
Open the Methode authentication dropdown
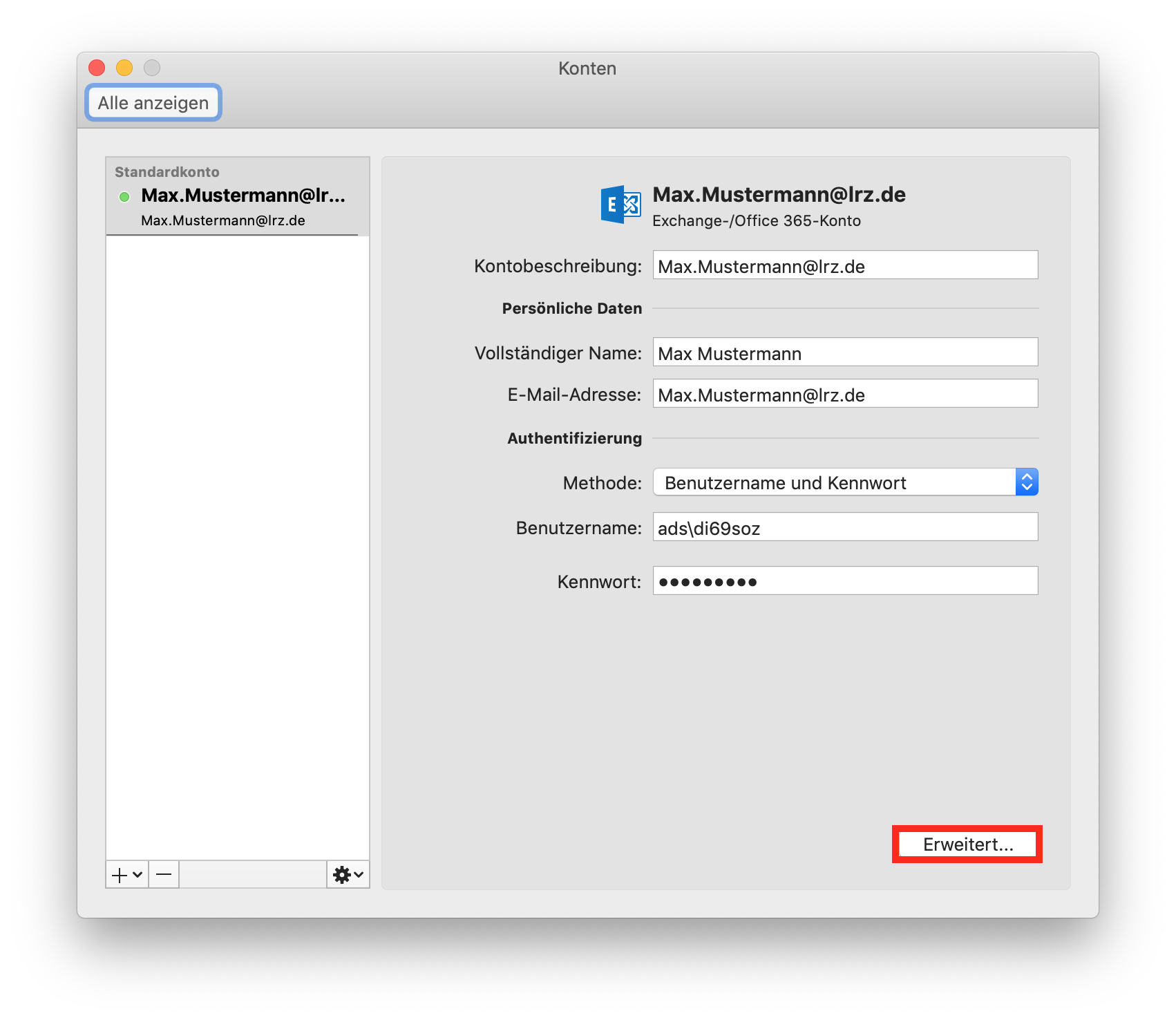(x=844, y=482)
